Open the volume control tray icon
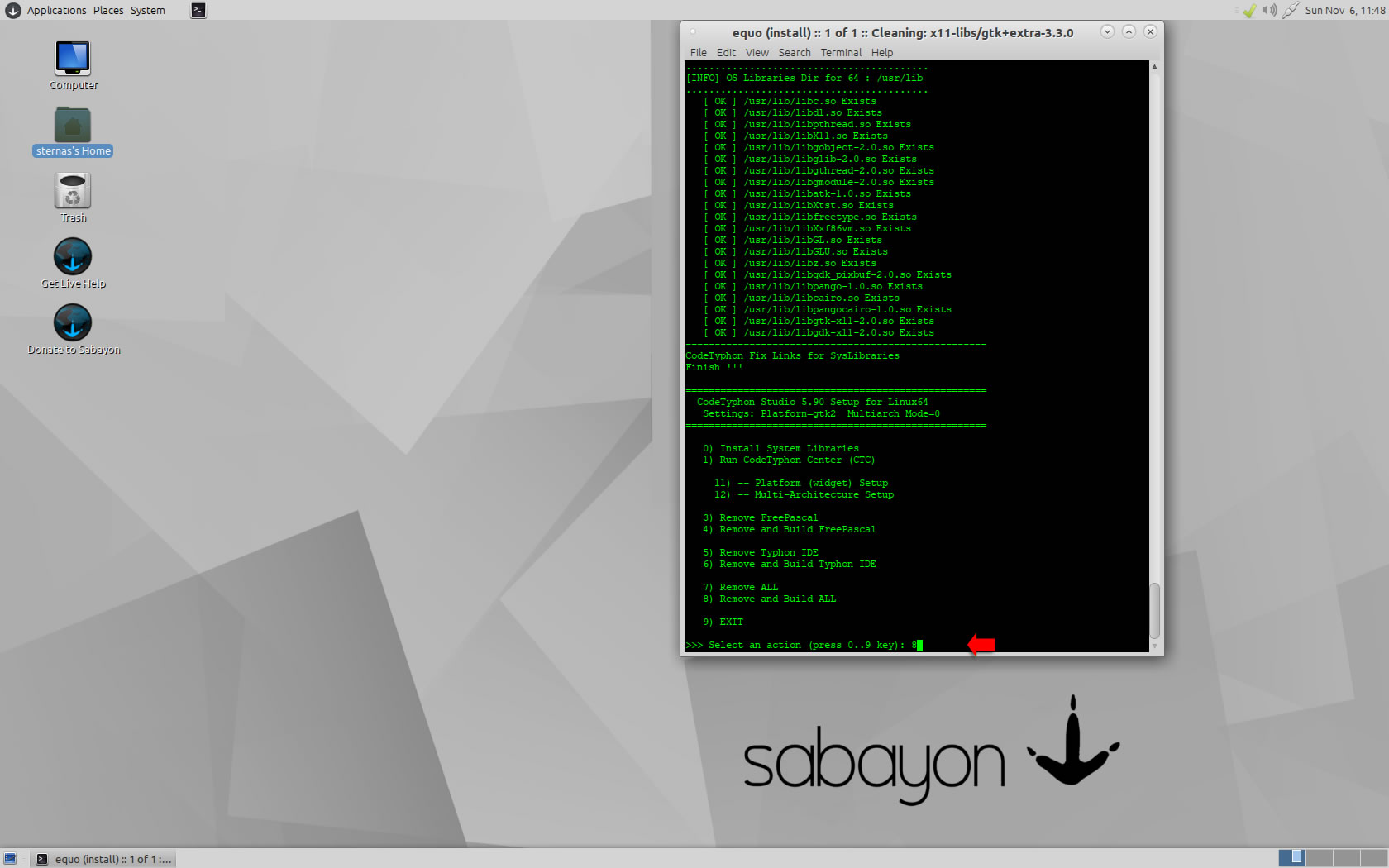 (x=1269, y=10)
